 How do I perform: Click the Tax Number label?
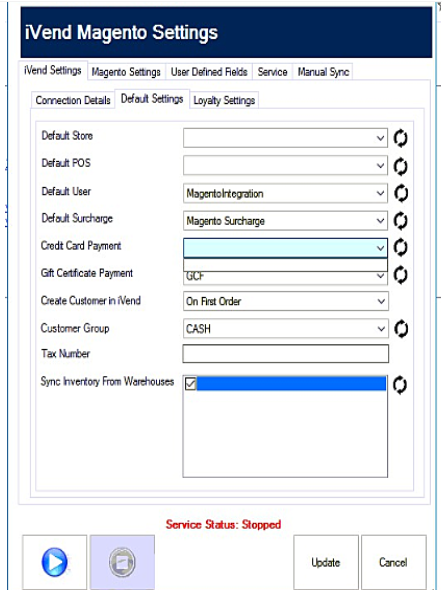coord(66,354)
